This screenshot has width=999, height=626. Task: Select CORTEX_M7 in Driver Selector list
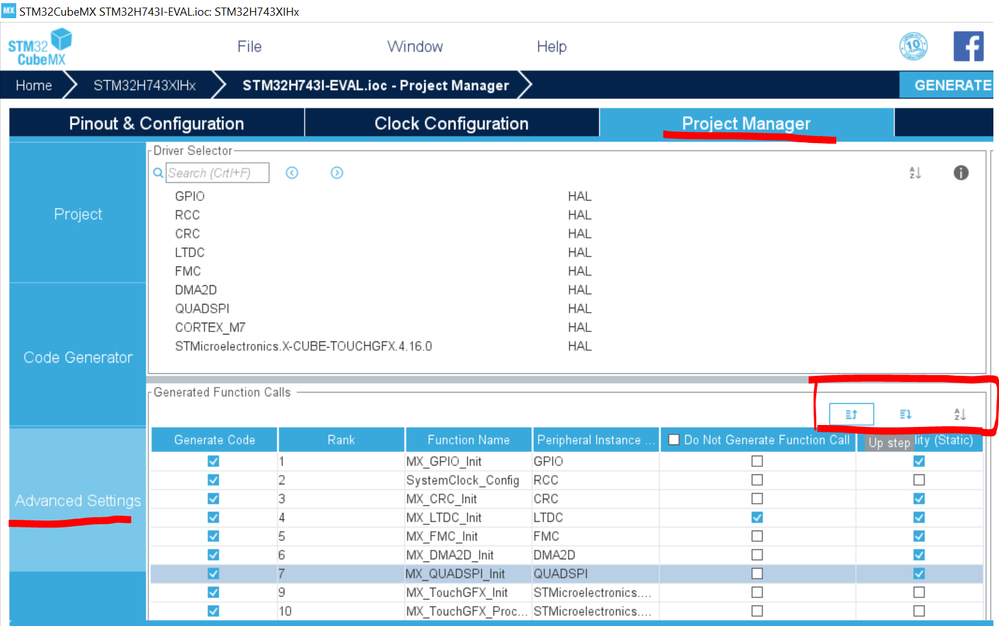(210, 327)
